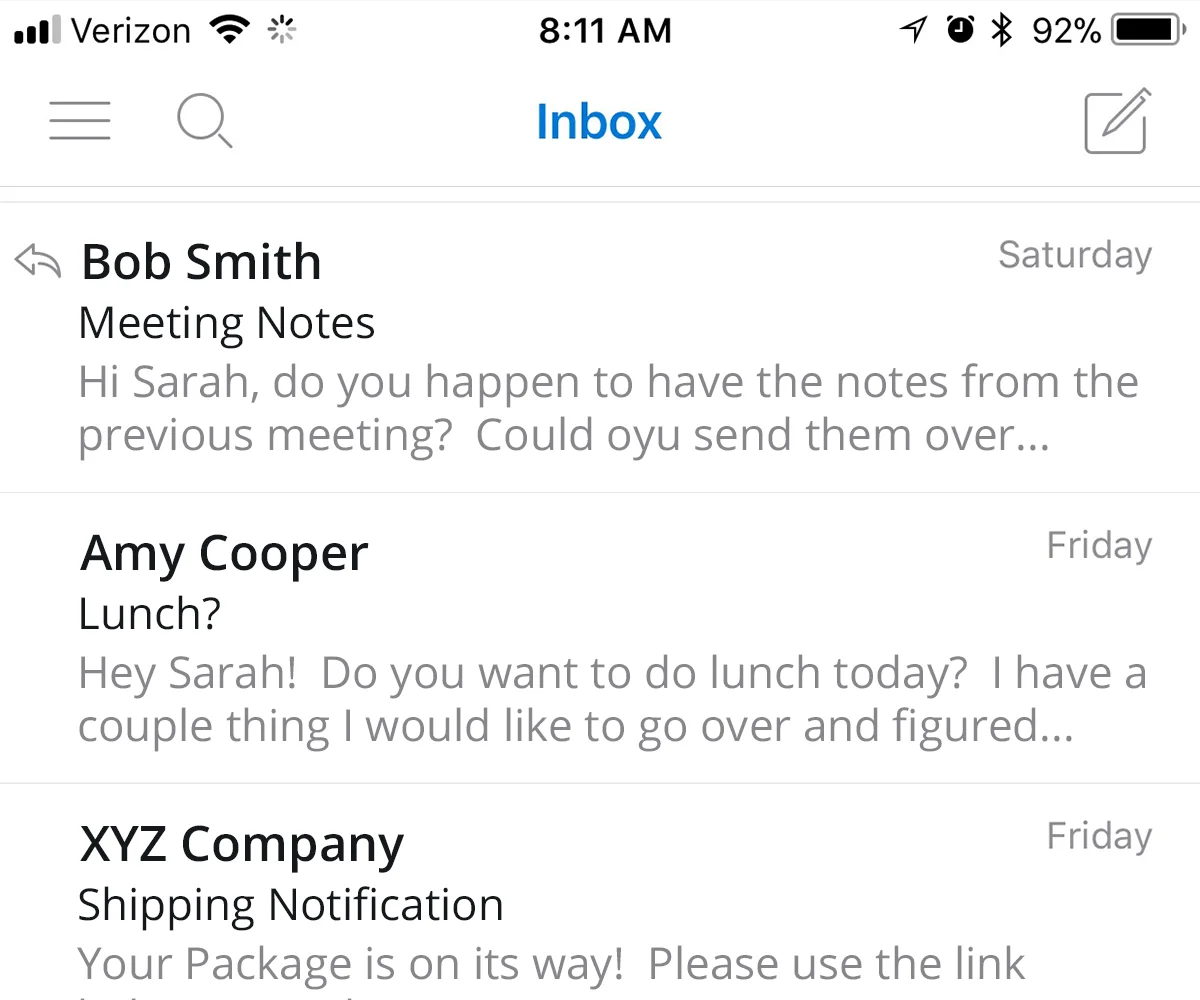Viewport: 1200px width, 1000px height.
Task: Open the hamburger menu icon
Action: (80, 120)
